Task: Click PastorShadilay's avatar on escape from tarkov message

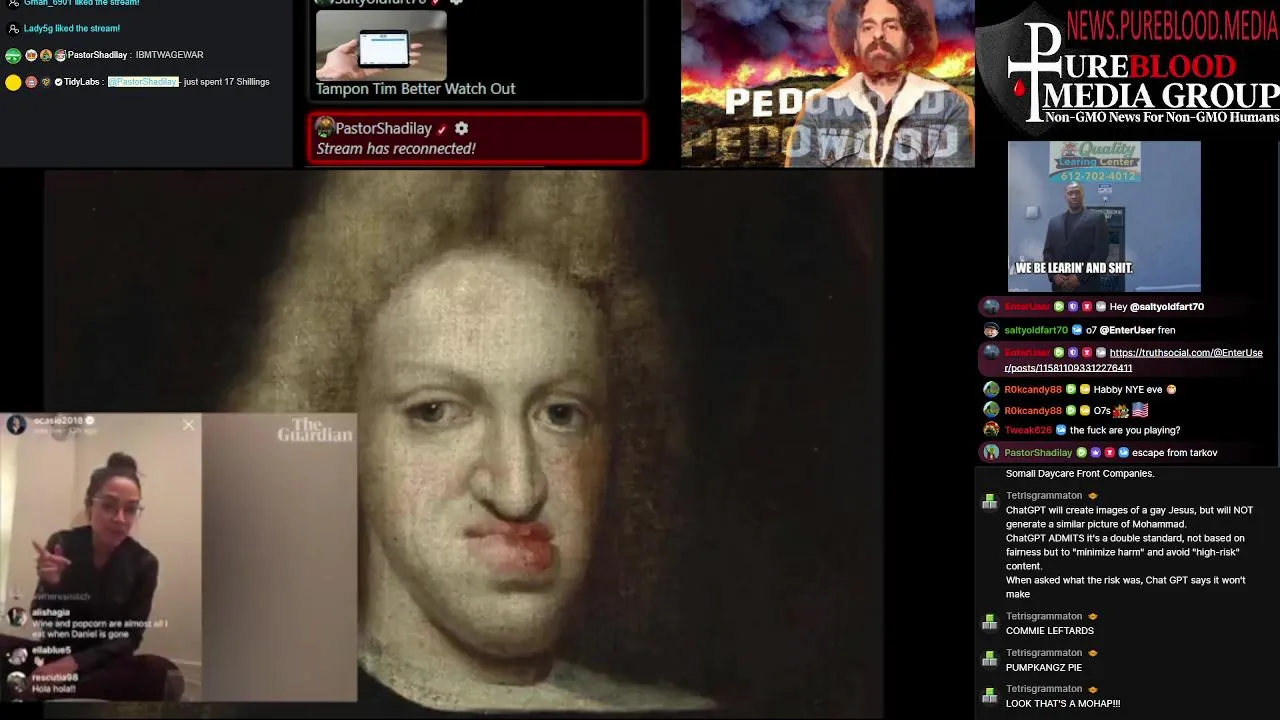Action: pos(991,453)
